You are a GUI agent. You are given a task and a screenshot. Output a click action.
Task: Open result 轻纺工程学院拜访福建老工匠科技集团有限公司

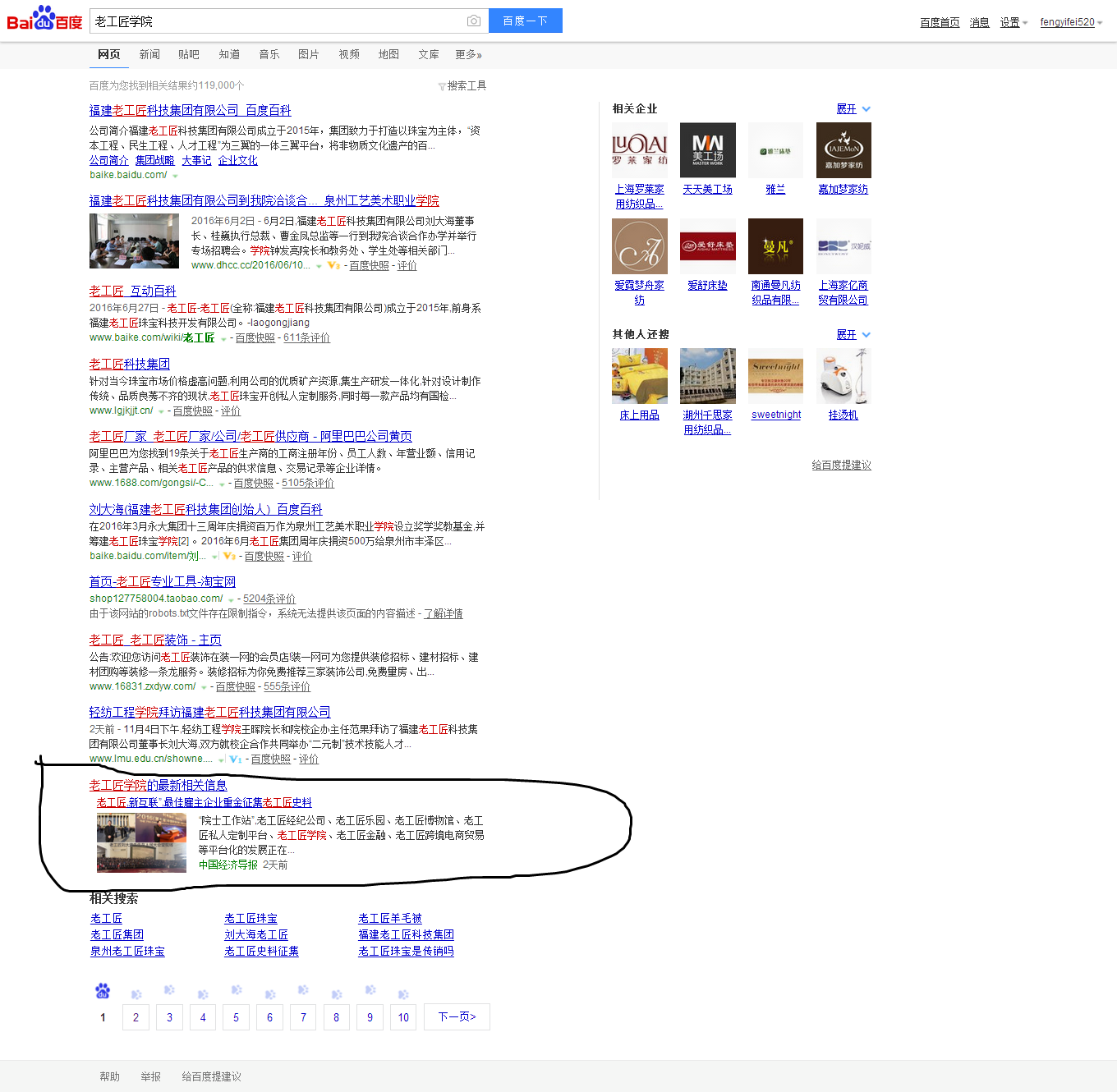[x=209, y=712]
